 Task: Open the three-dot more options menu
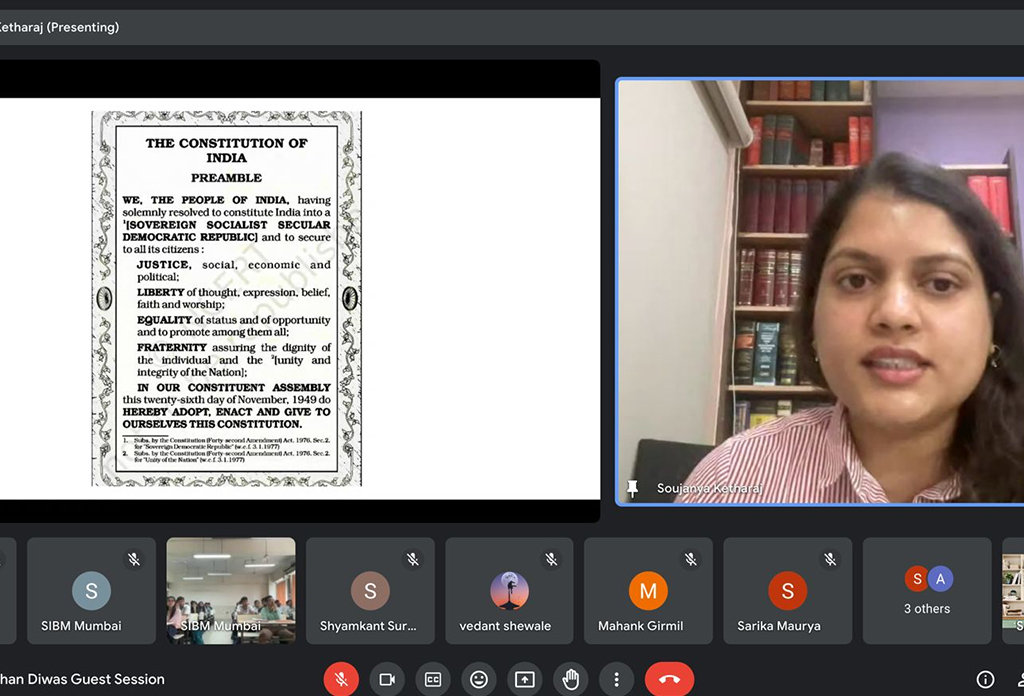(616, 680)
